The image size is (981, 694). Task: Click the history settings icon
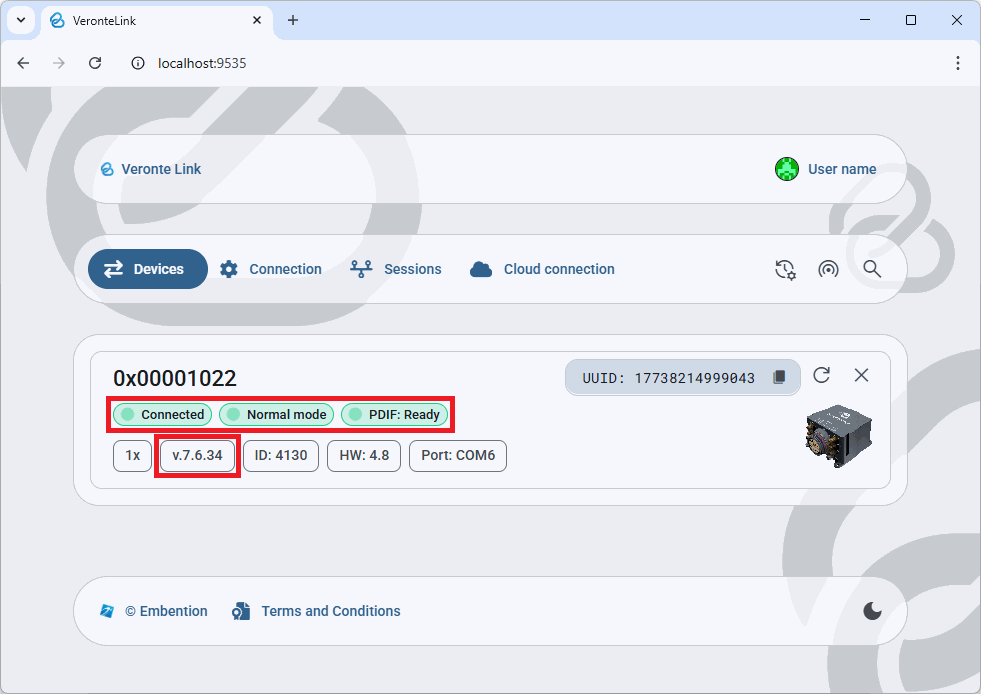click(x=785, y=269)
